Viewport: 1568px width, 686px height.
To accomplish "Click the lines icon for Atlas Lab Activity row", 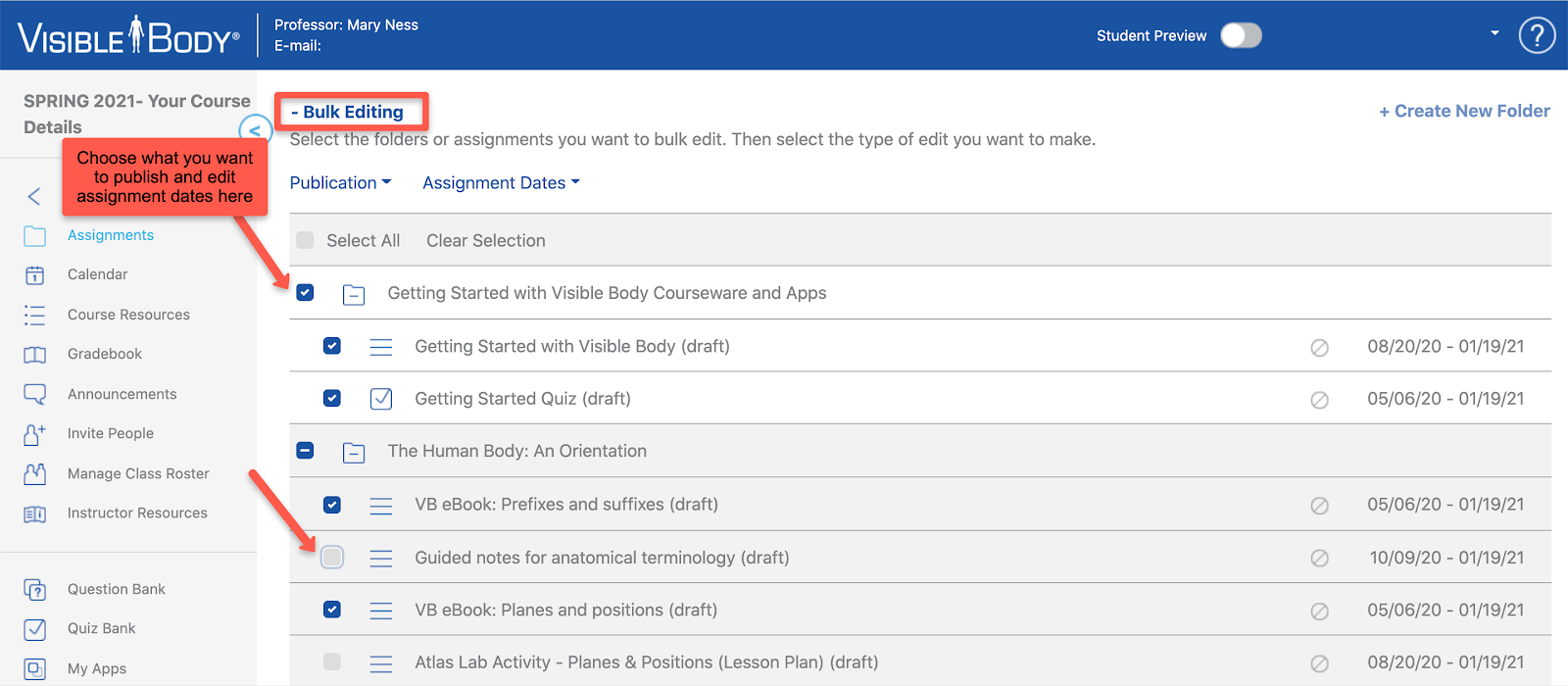I will click(381, 662).
